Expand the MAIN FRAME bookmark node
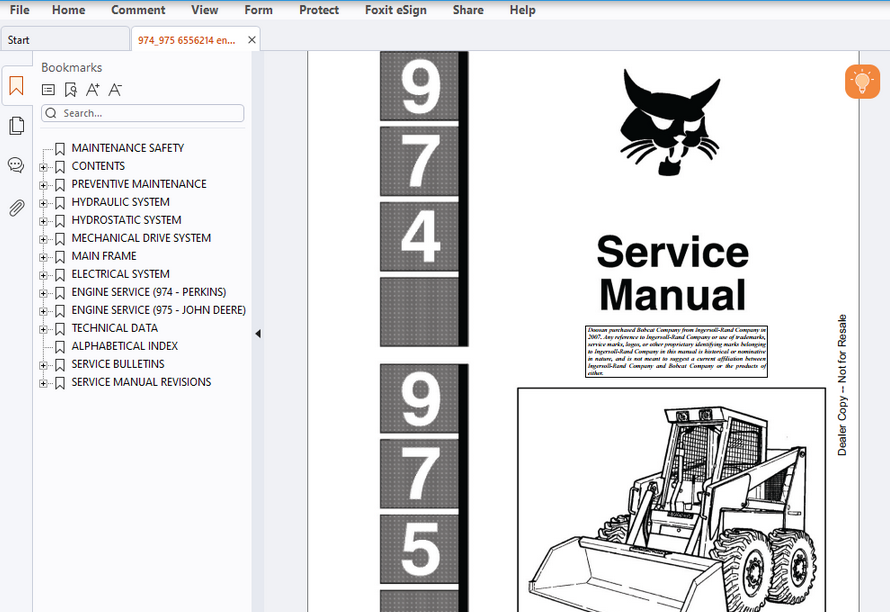The width and height of the screenshot is (890, 612). [x=43, y=257]
